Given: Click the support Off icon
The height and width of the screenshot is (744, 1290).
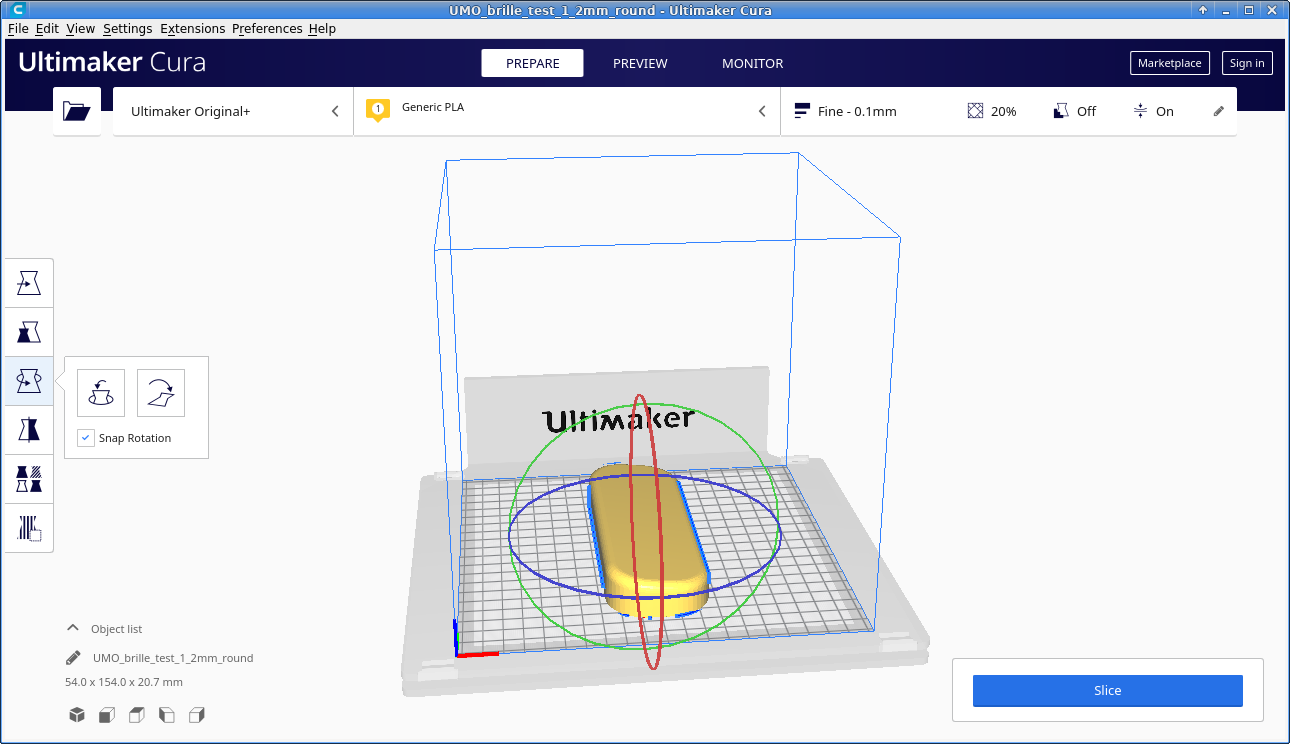Looking at the screenshot, I should coord(1062,111).
